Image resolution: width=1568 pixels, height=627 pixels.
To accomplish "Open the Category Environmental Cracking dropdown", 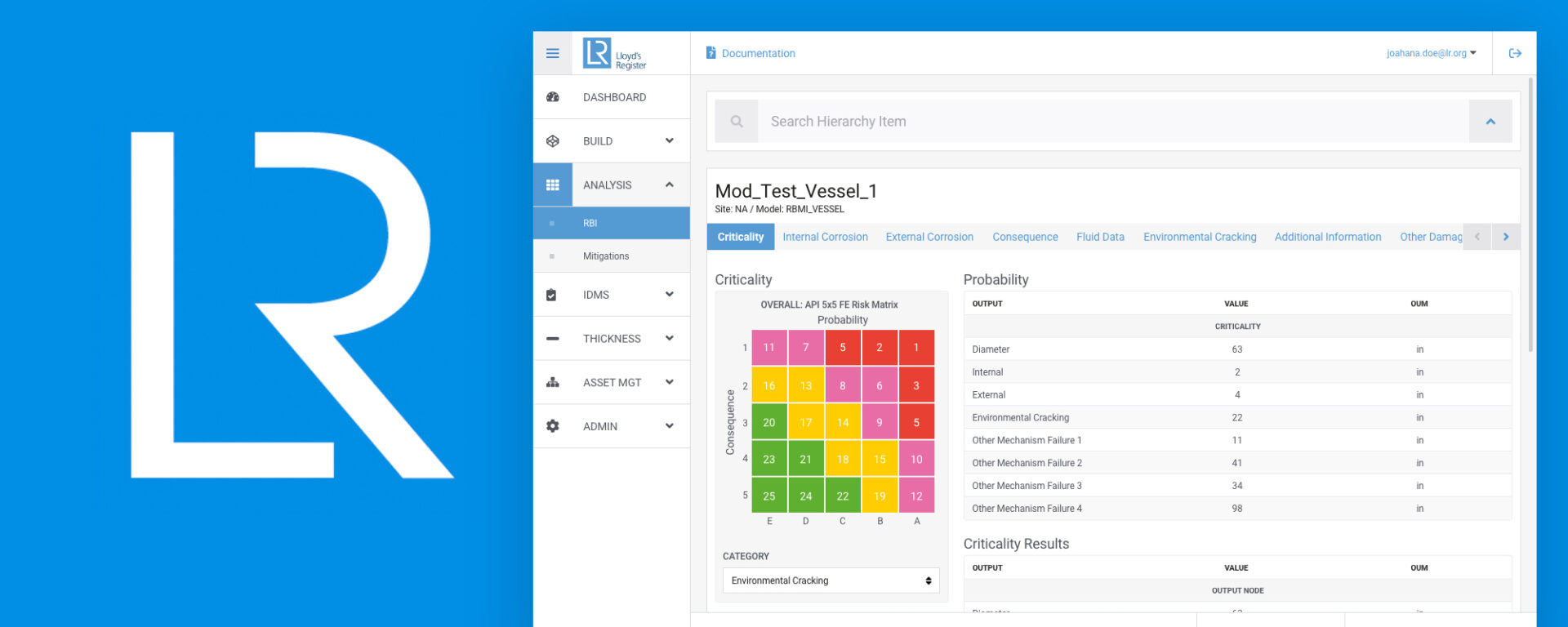I will point(831,580).
